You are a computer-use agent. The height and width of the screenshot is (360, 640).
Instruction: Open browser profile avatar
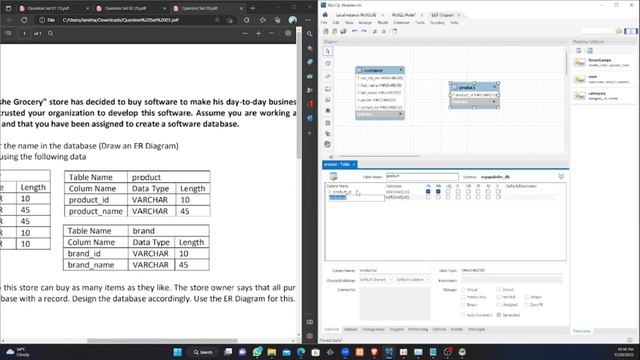[x=293, y=20]
